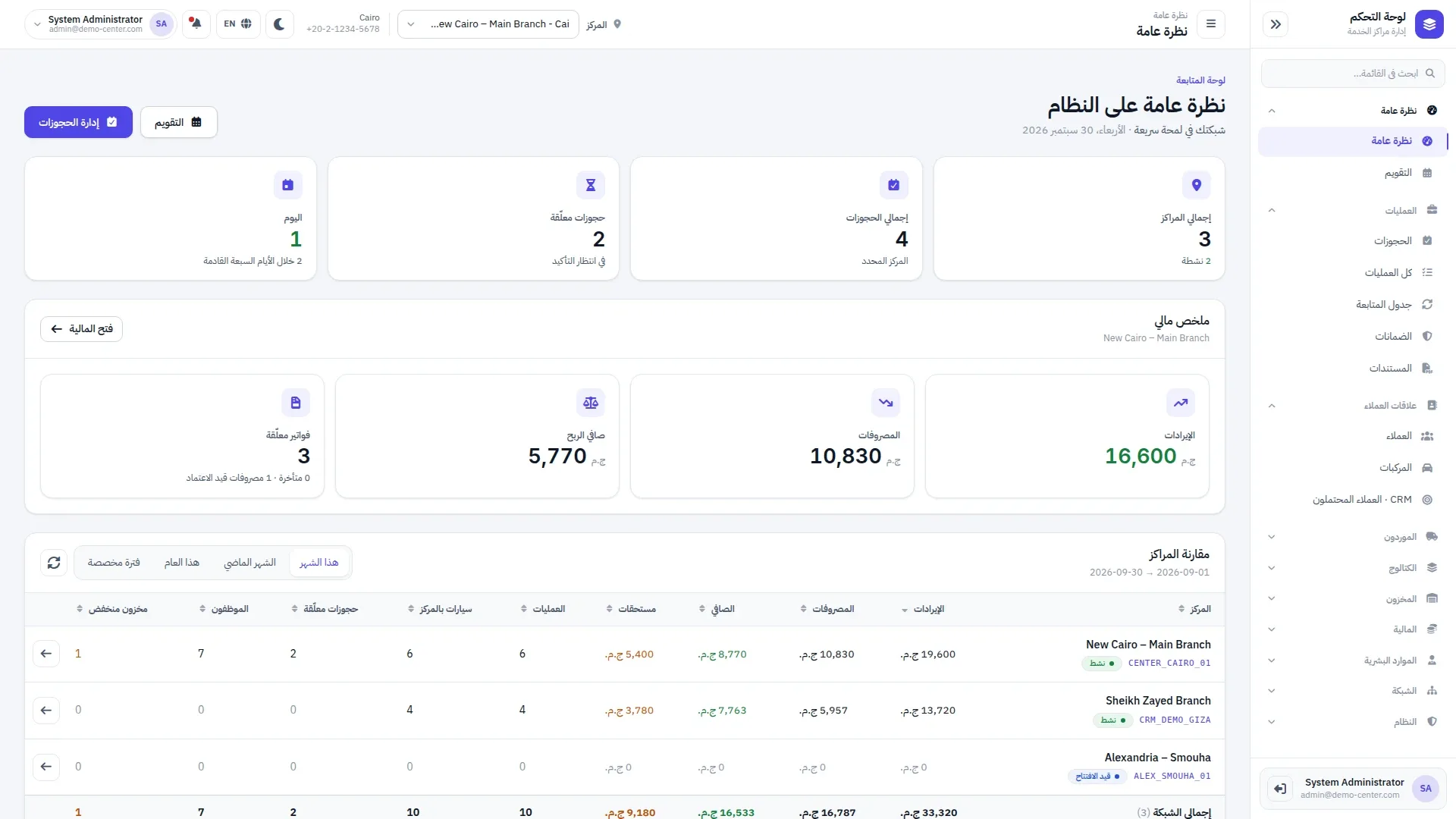Click the calendar icon for التقويم in sidebar

[x=1427, y=173]
